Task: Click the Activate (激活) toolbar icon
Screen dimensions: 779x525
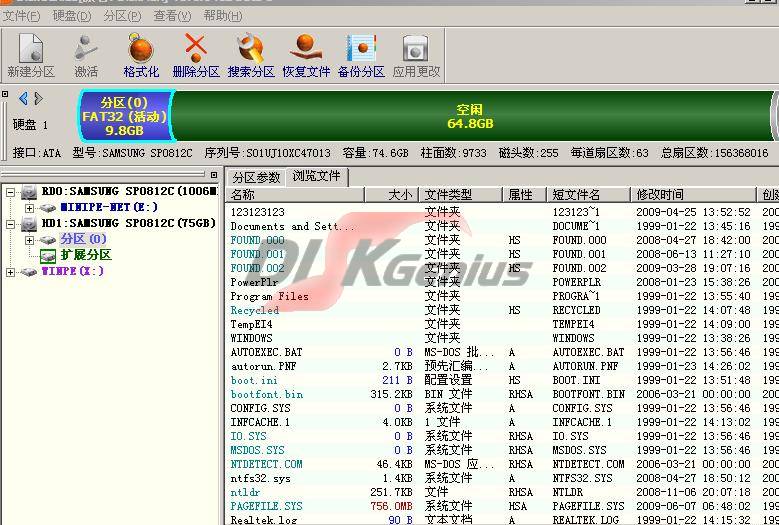Action: (86, 55)
